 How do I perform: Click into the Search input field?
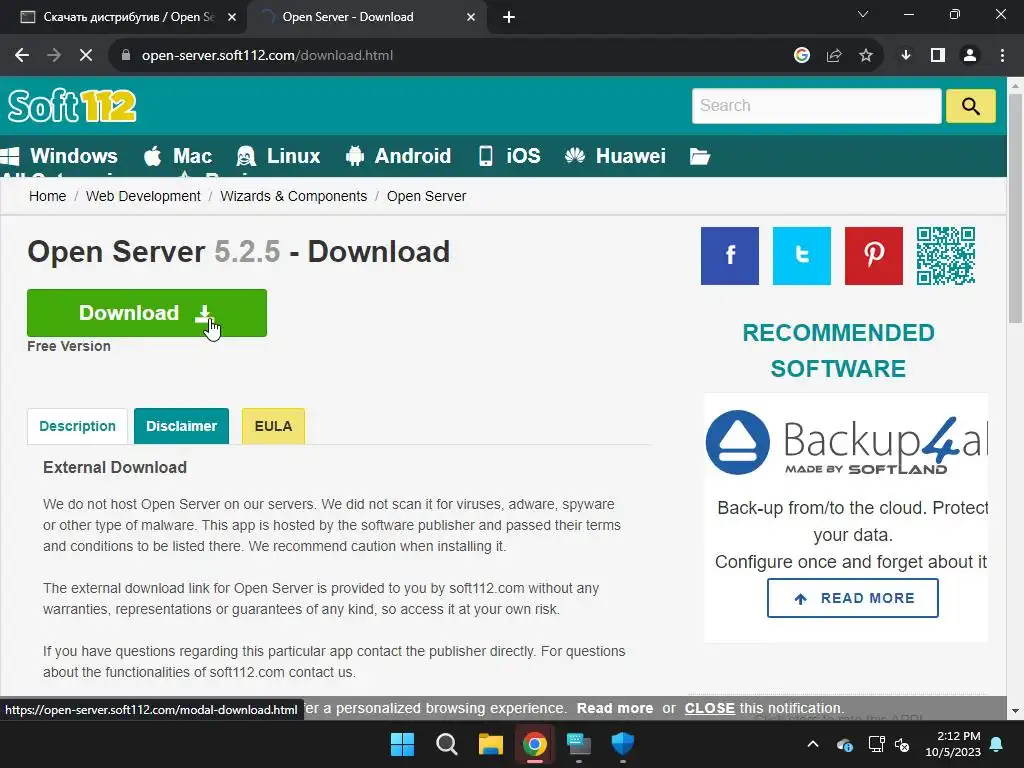tap(816, 106)
